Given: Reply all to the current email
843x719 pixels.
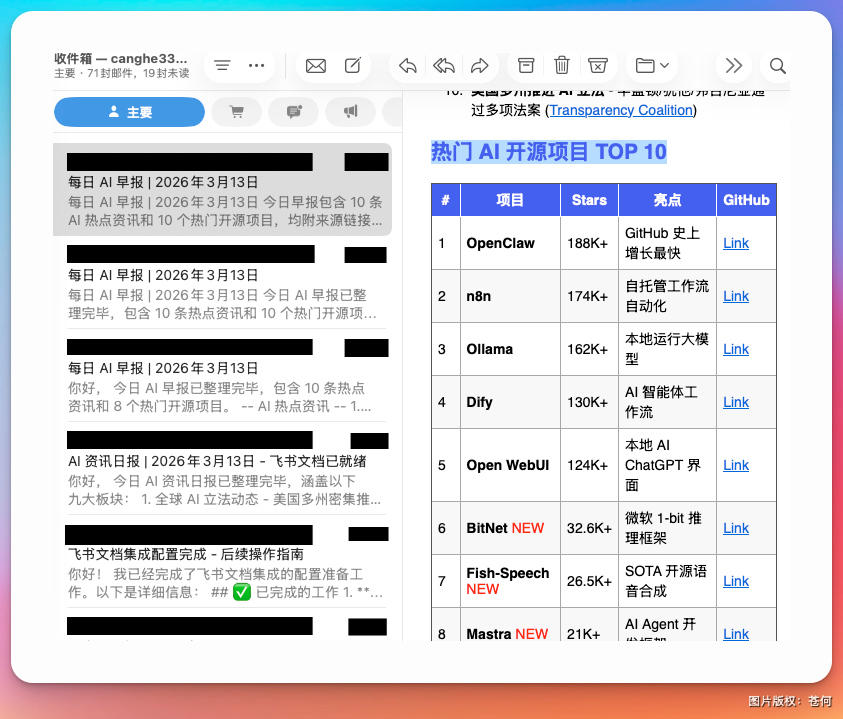Looking at the screenshot, I should pyautogui.click(x=443, y=66).
